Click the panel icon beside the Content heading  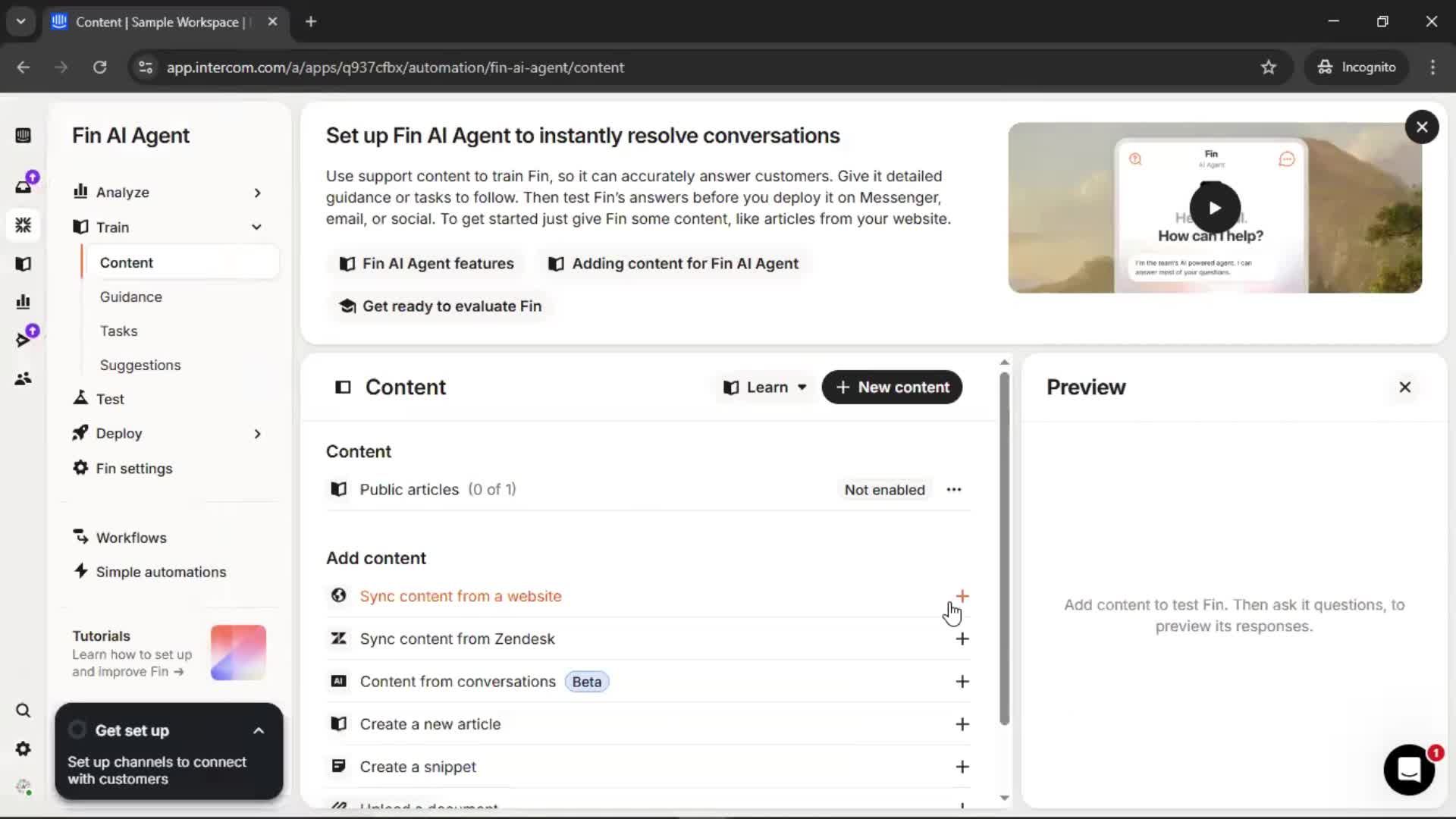pos(343,388)
